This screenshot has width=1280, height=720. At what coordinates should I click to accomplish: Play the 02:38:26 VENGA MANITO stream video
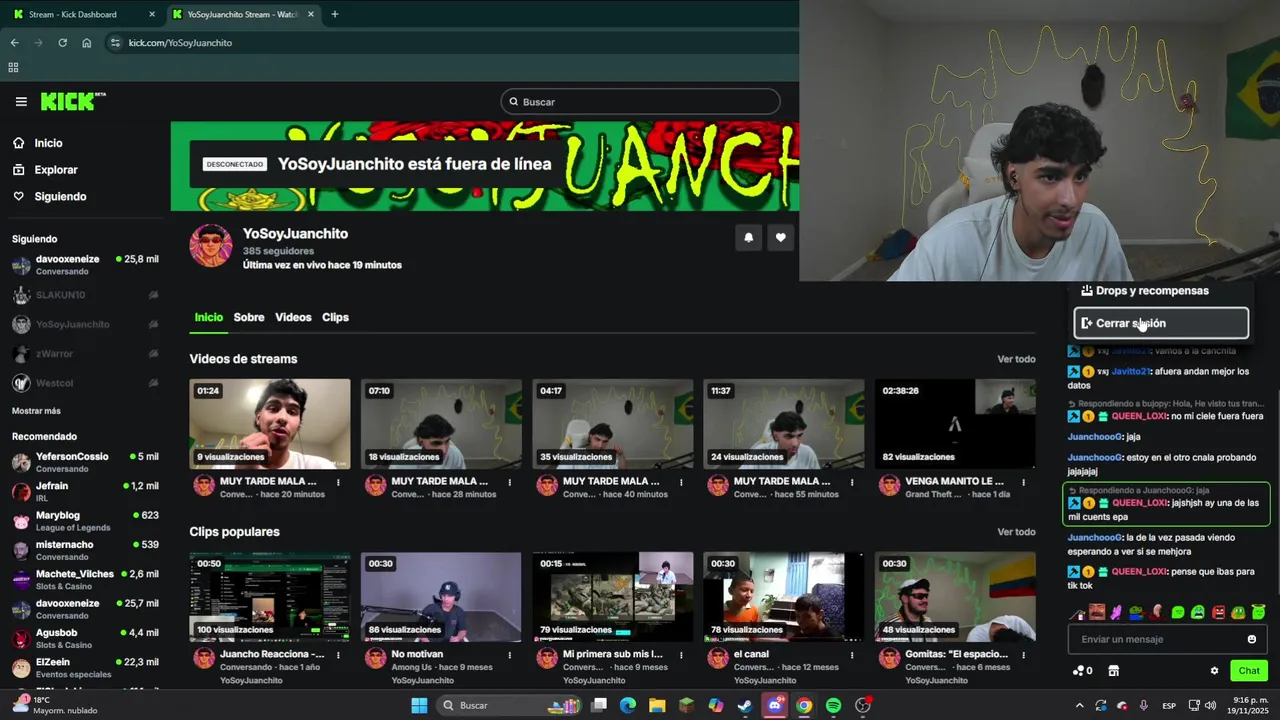click(955, 424)
